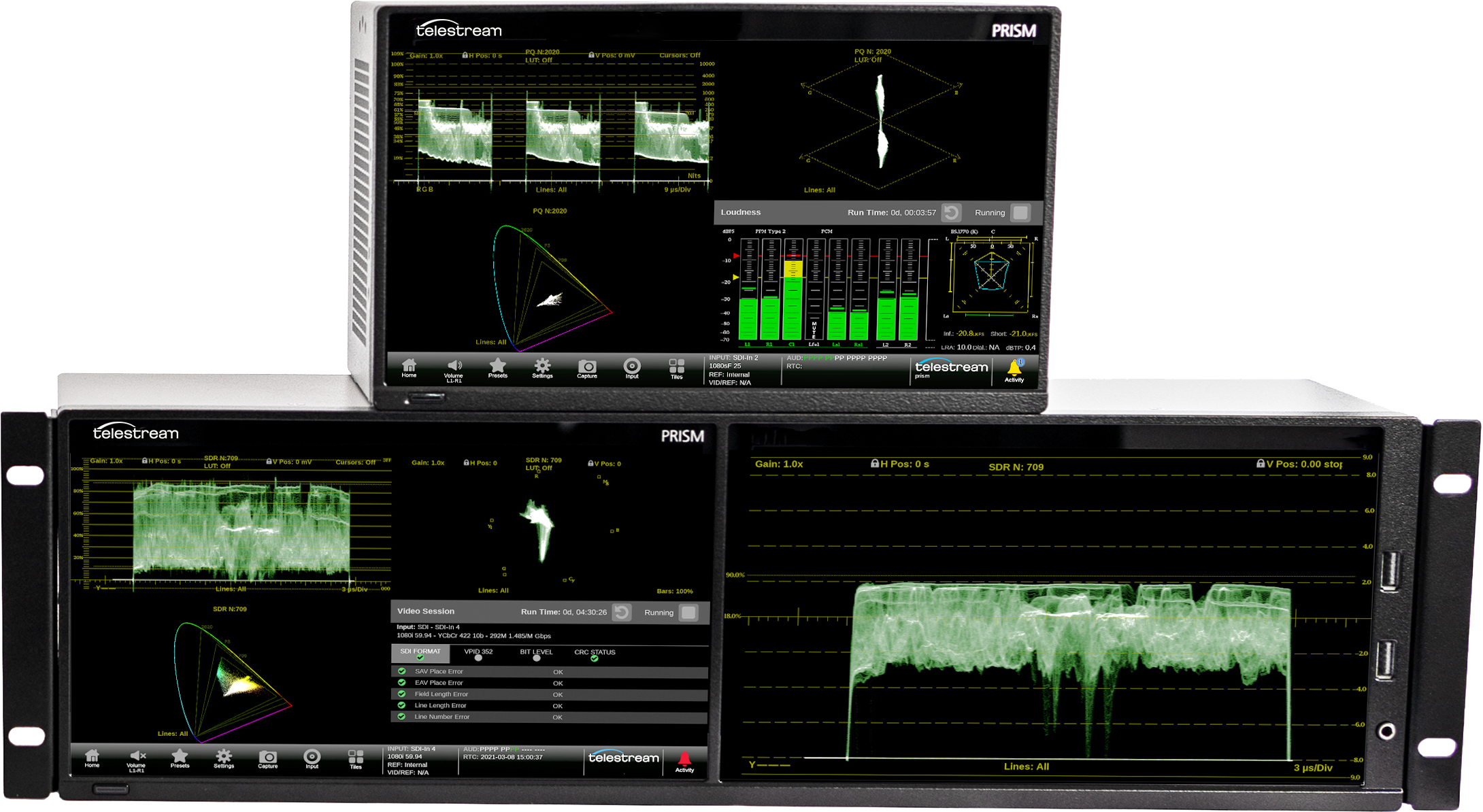
Task: Select the Line Length Error row
Action: [x=550, y=706]
